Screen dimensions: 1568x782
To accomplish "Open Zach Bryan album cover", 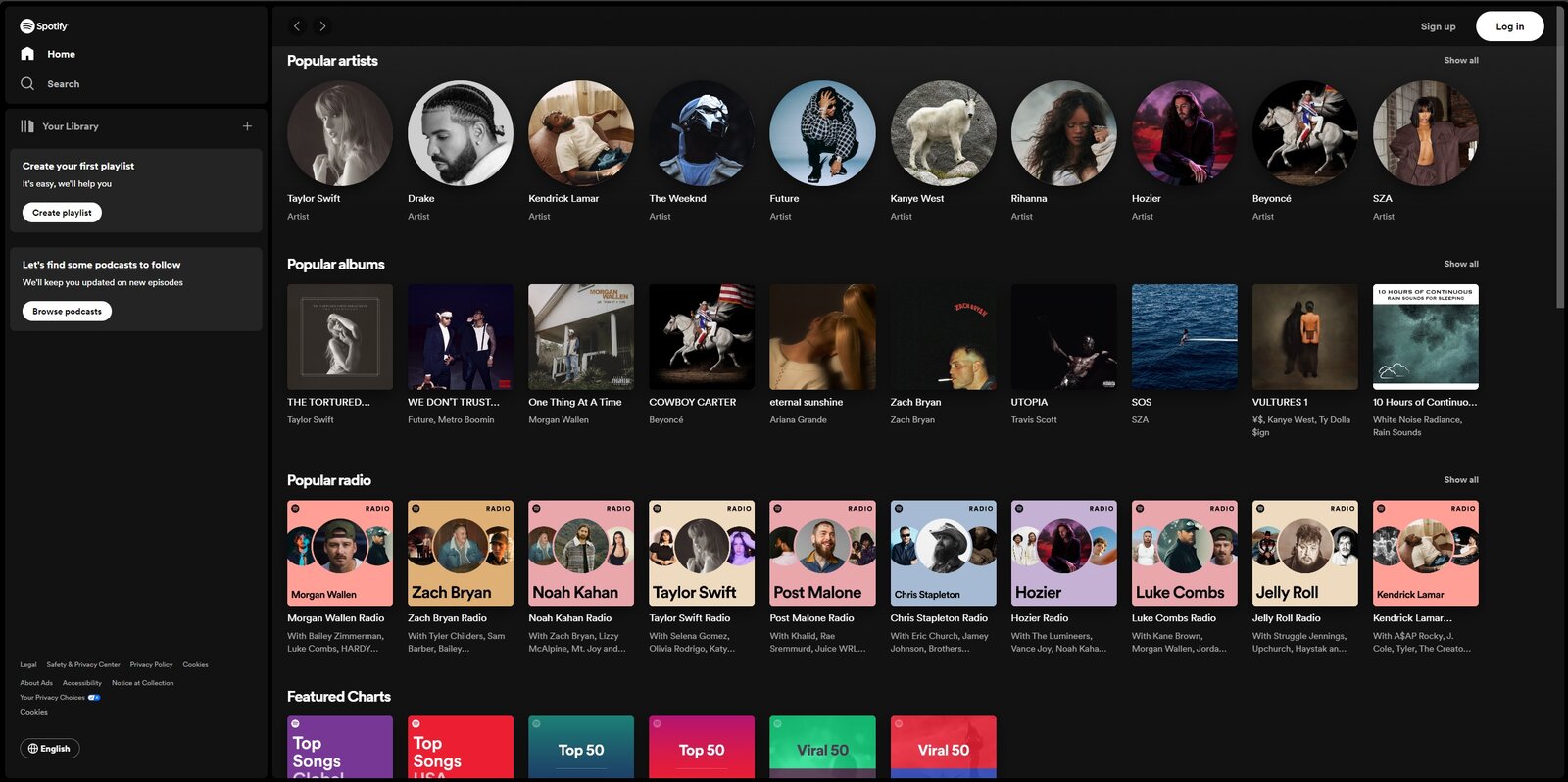I will (x=943, y=337).
